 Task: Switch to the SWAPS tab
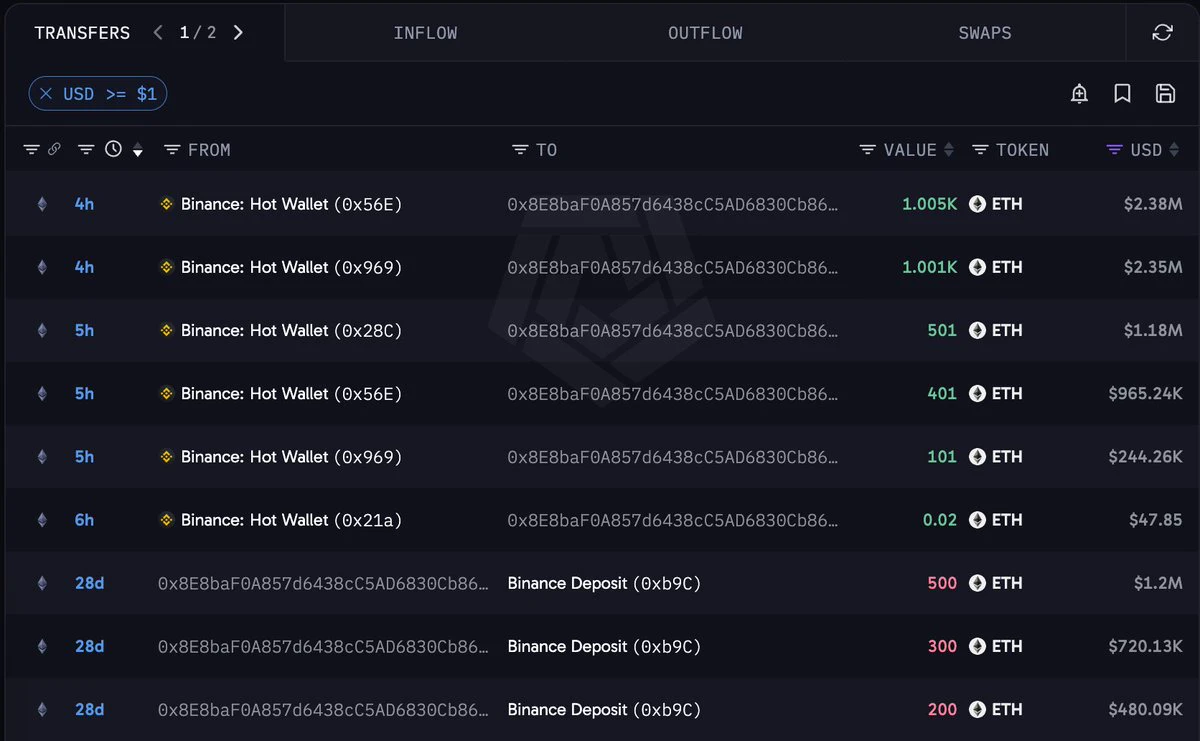point(985,33)
